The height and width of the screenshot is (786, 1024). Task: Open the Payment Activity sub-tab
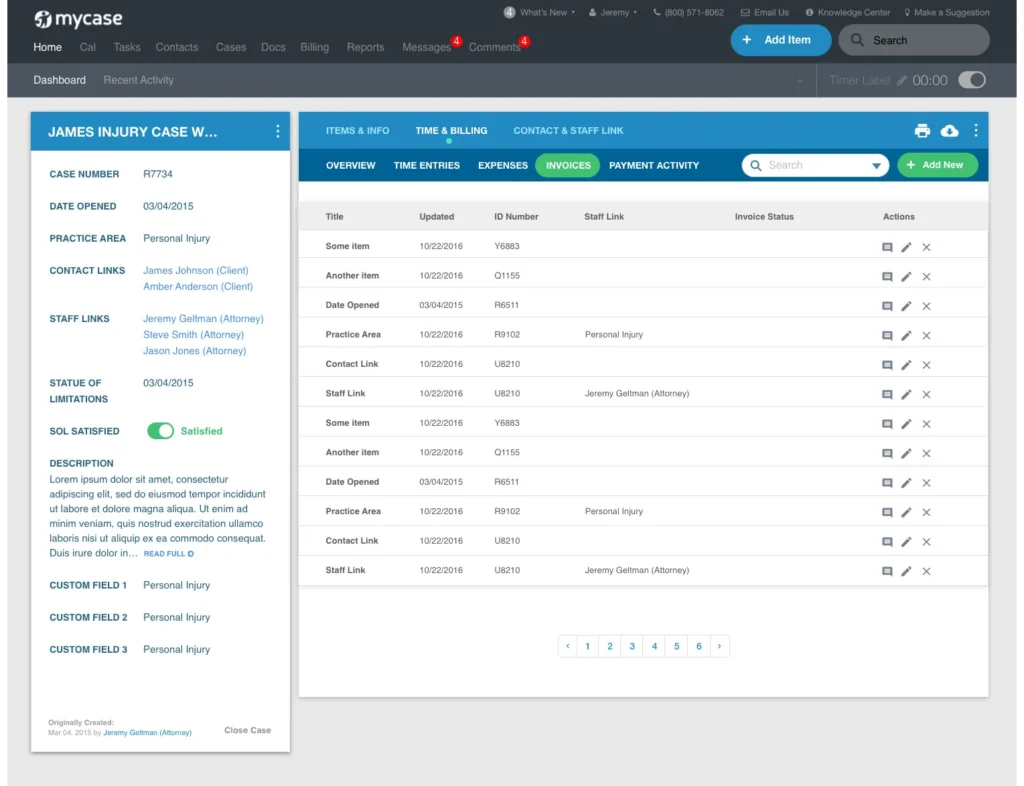[x=654, y=166]
